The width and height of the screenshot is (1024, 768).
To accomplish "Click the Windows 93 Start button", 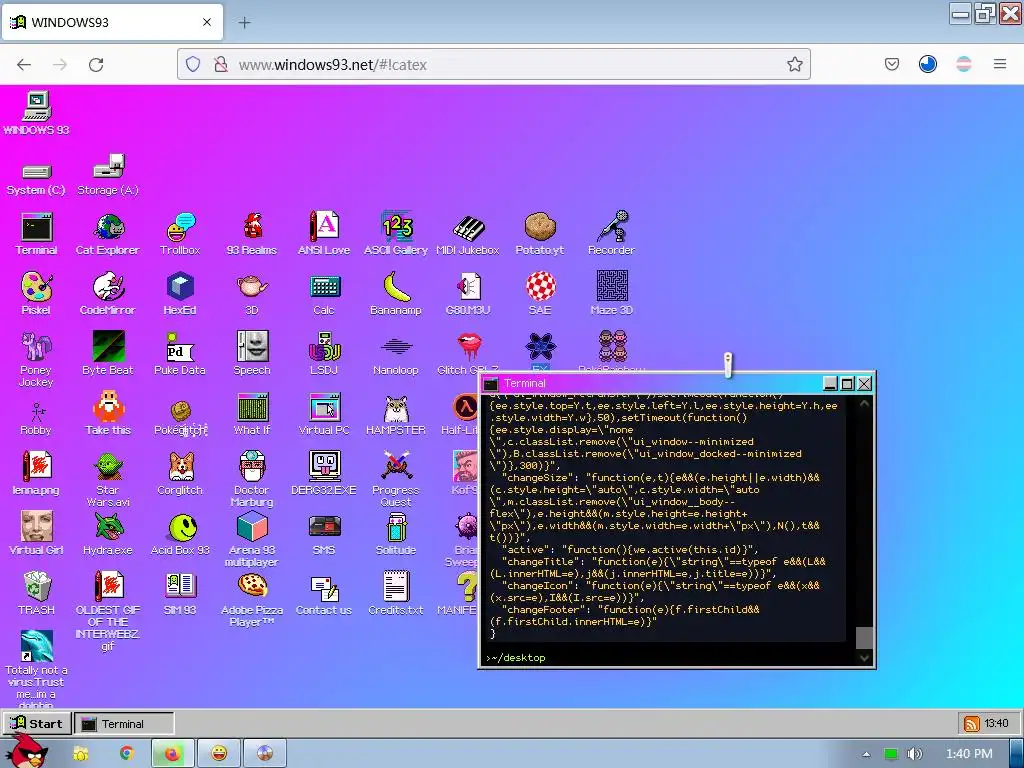I will pyautogui.click(x=37, y=723).
